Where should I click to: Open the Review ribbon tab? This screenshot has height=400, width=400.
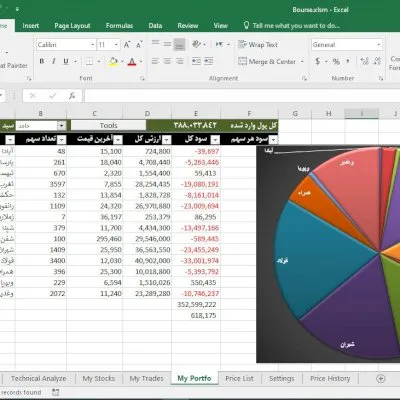pyautogui.click(x=188, y=26)
